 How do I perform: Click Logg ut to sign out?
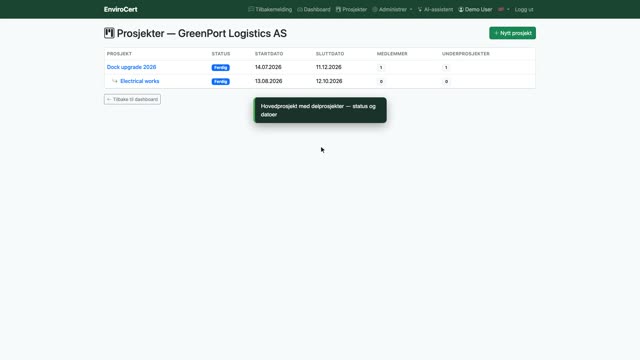524,9
